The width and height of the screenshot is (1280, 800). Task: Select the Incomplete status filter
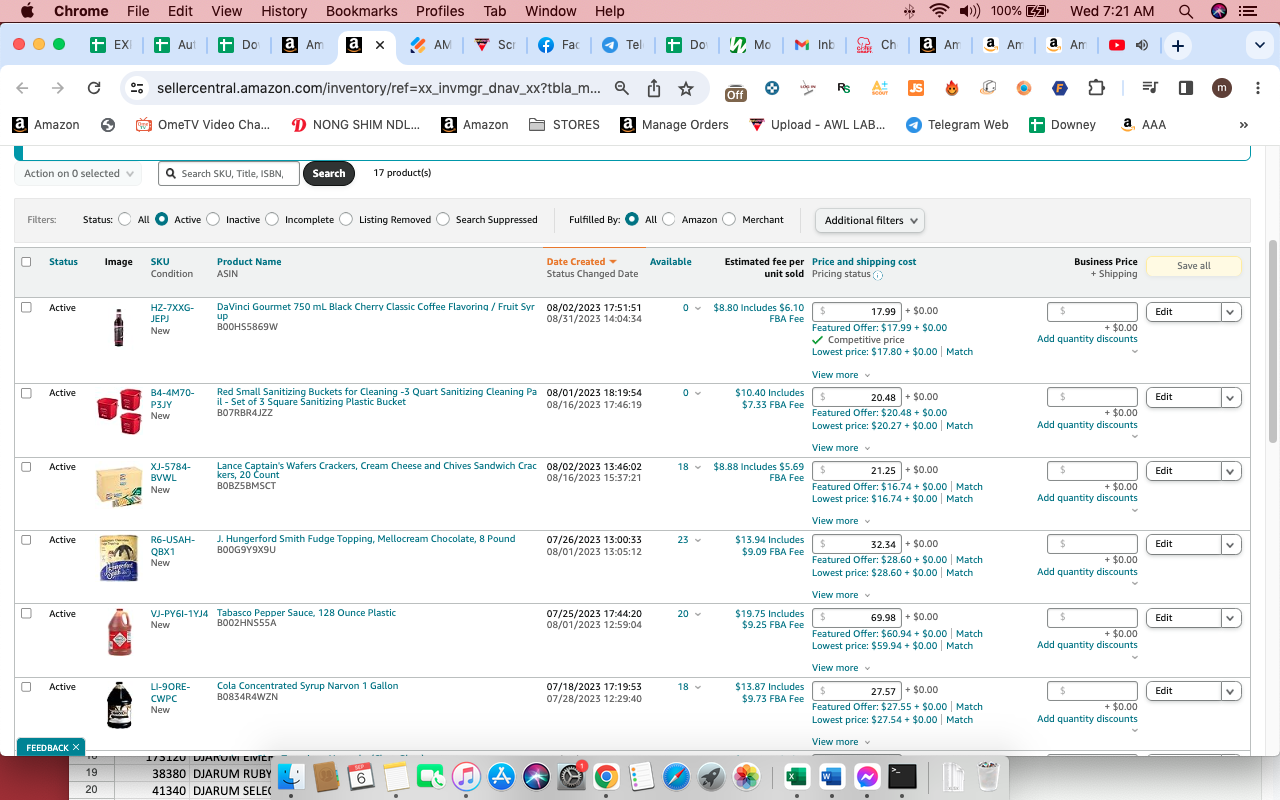click(272, 219)
